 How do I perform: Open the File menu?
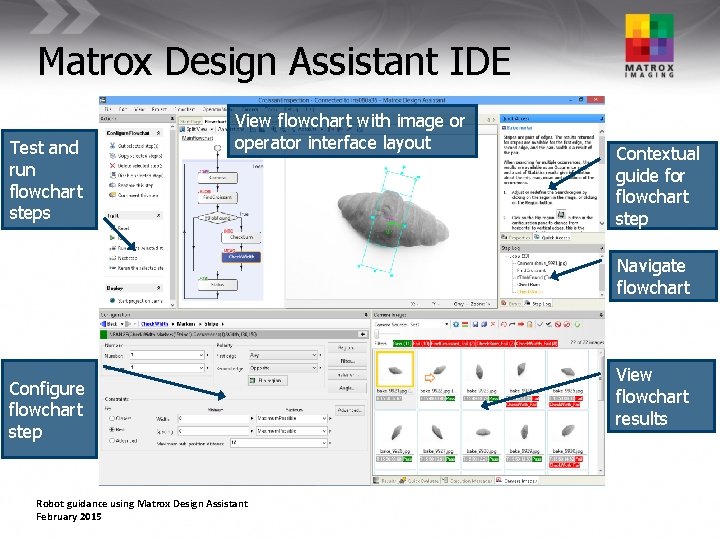pyautogui.click(x=108, y=109)
